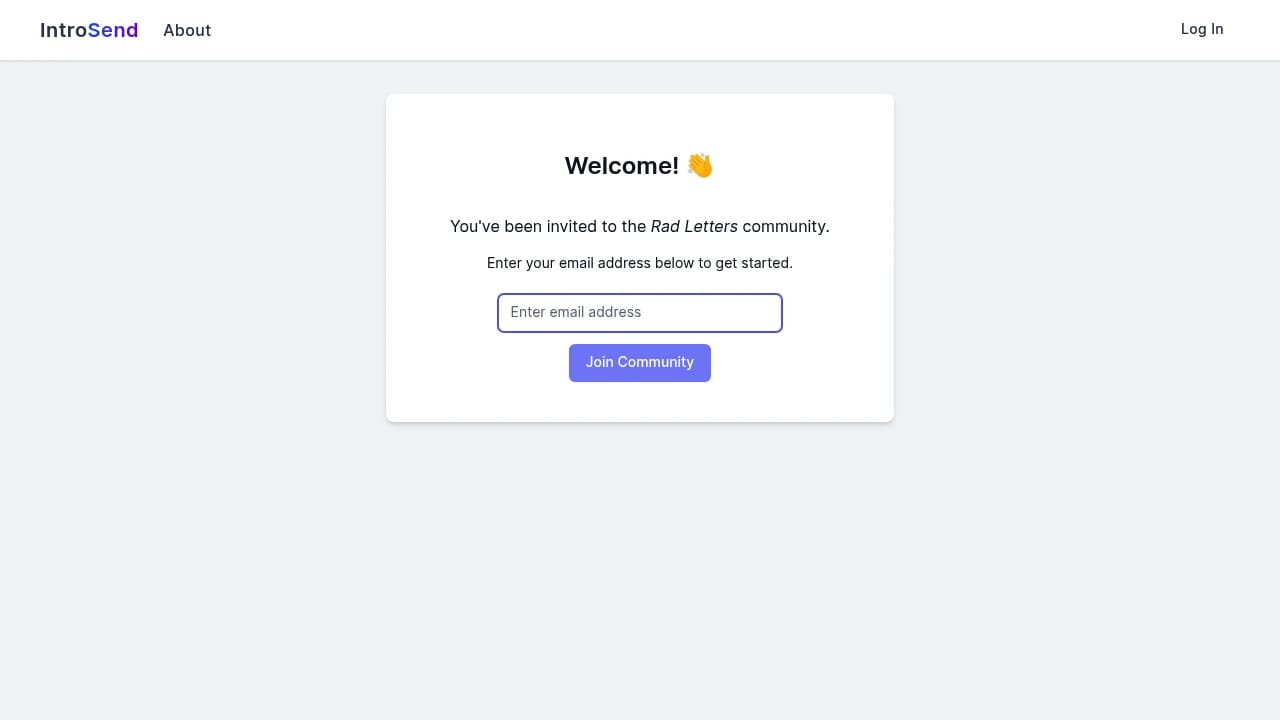Click the 'Enter your email address below' instruction

point(640,263)
